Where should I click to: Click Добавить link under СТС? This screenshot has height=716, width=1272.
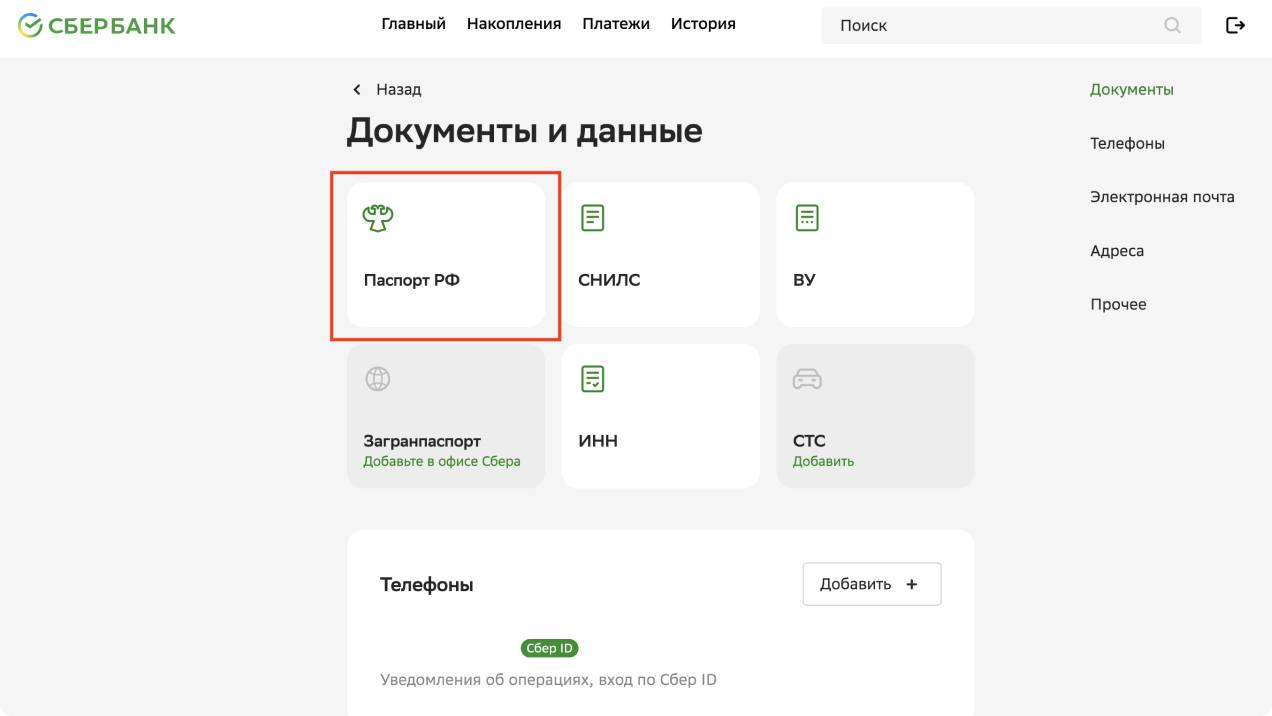click(x=823, y=462)
